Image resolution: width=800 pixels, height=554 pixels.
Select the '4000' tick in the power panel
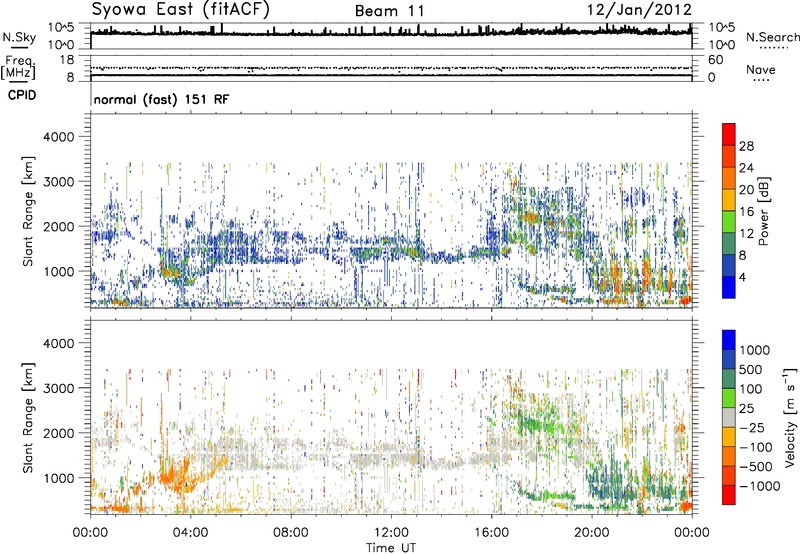[x=58, y=137]
